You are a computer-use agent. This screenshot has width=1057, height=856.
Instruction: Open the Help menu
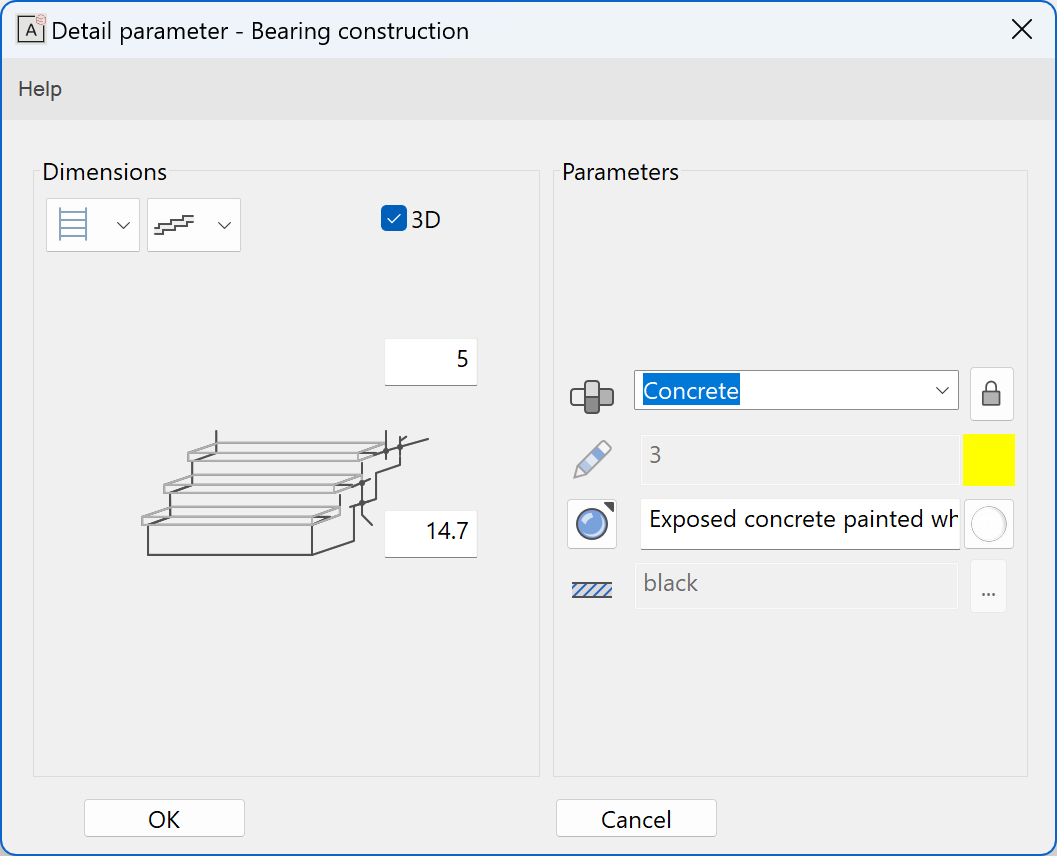pyautogui.click(x=39, y=89)
